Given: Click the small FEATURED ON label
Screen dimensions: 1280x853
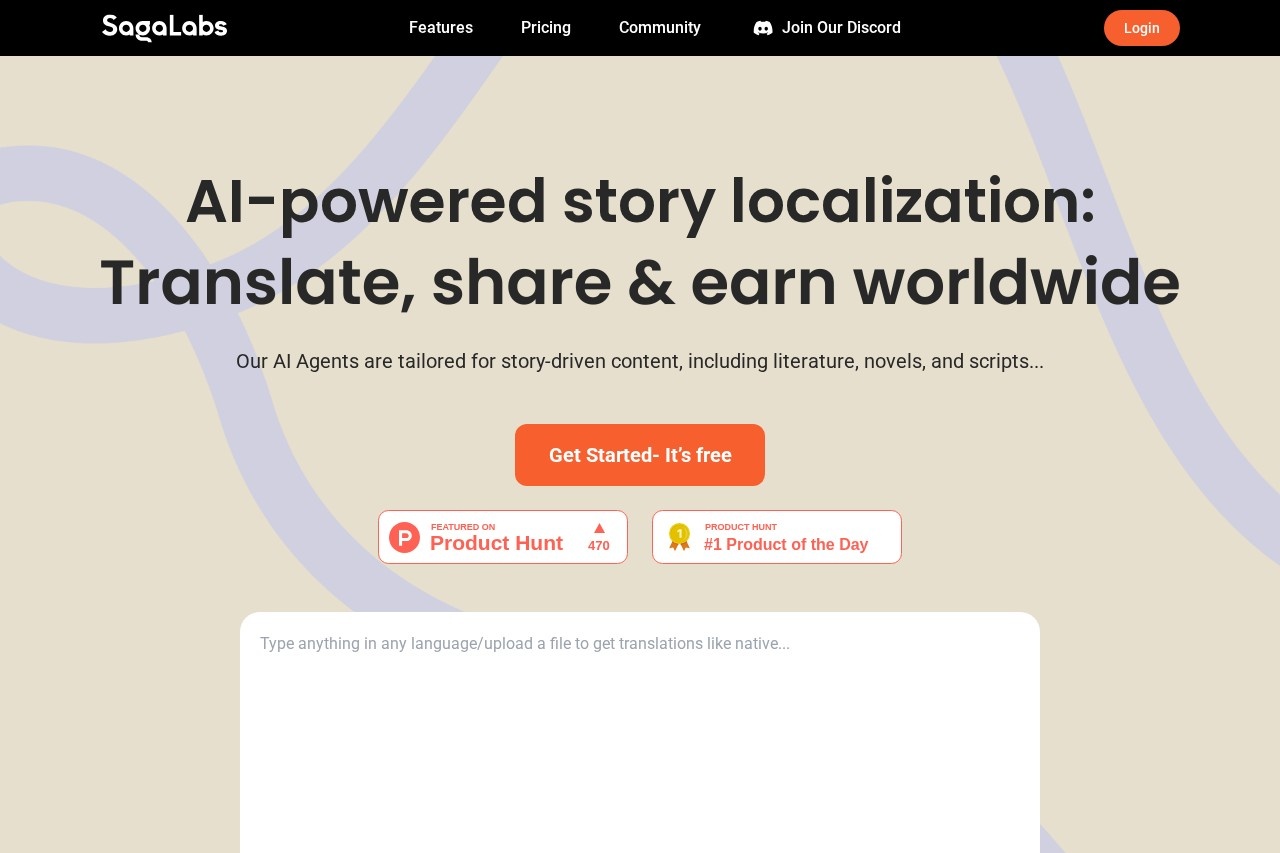Looking at the screenshot, I should point(463,527).
